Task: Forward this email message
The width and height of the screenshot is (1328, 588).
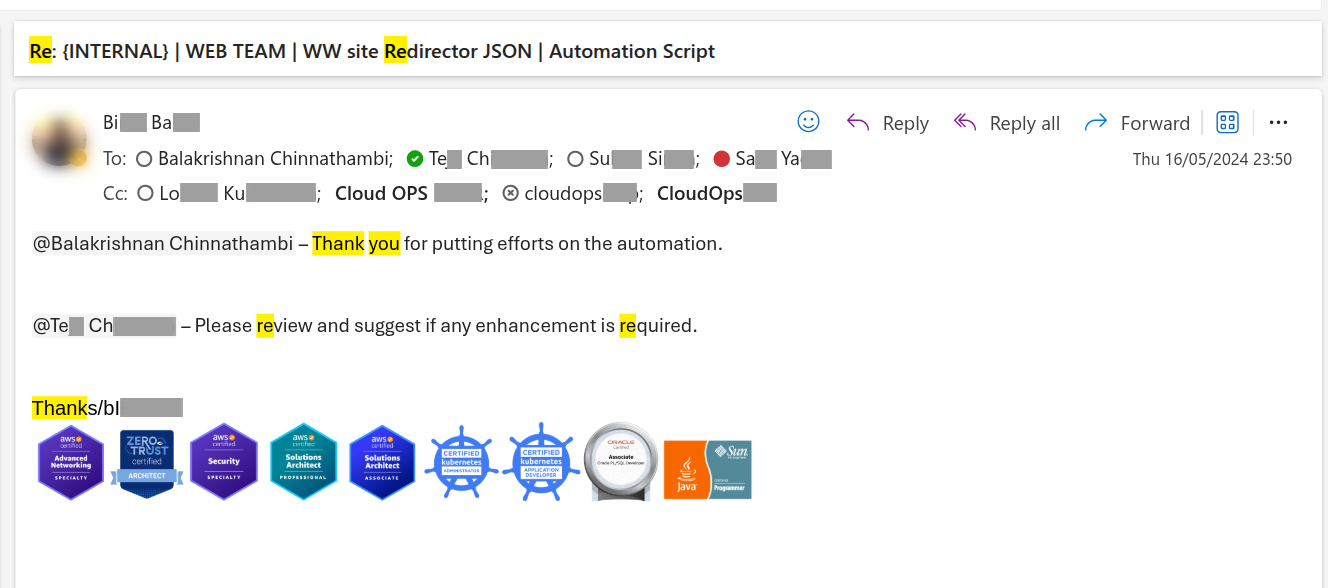Action: tap(1137, 123)
